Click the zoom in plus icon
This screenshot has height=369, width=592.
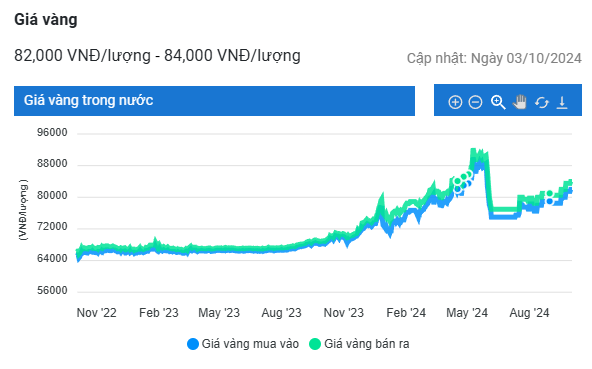[x=455, y=102]
